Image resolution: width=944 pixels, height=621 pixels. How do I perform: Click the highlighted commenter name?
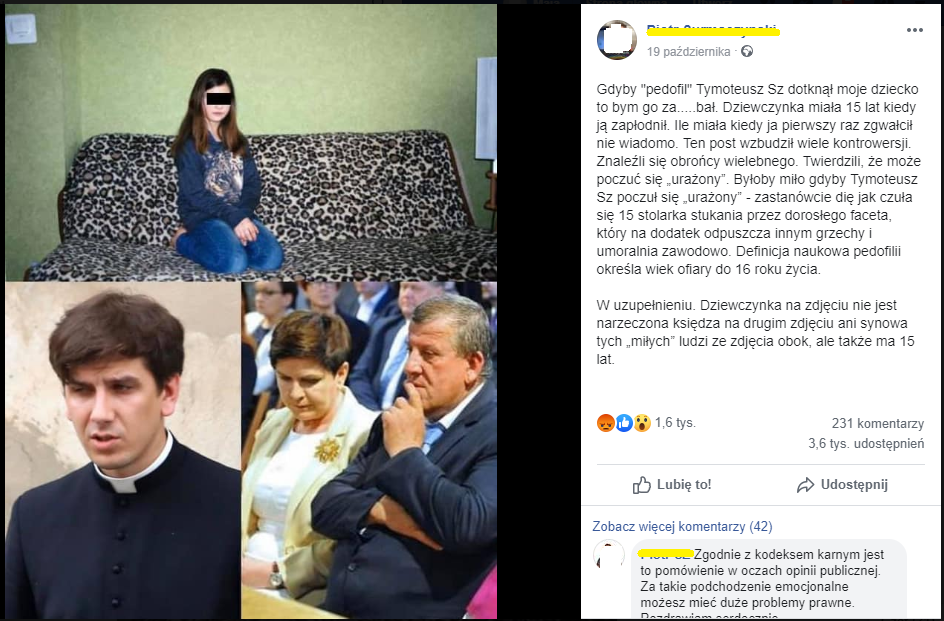point(665,554)
